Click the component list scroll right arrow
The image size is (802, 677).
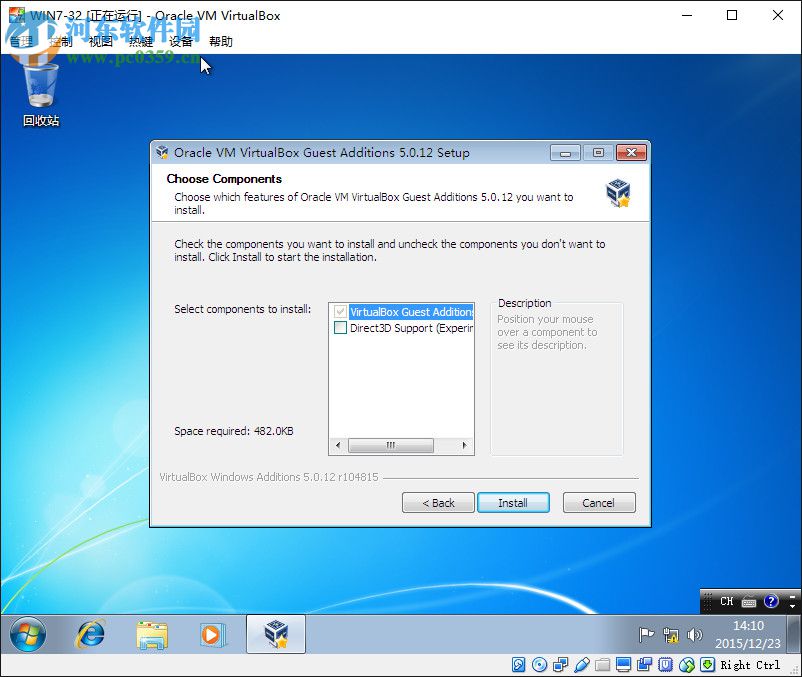pos(464,445)
